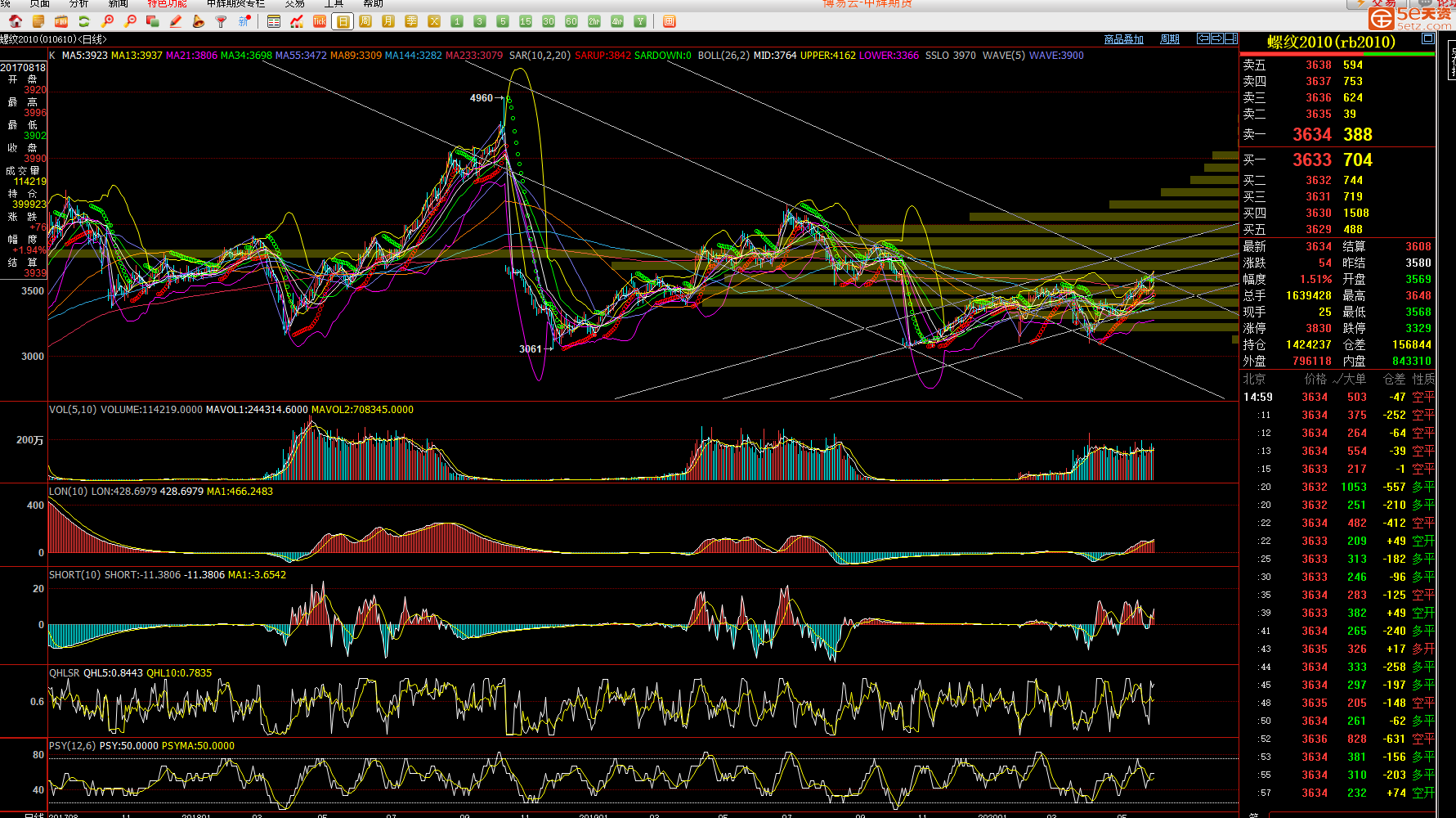Screen dimensions: 1456x818
Task: Select the red pencil drawing tool
Action: pos(176,22)
